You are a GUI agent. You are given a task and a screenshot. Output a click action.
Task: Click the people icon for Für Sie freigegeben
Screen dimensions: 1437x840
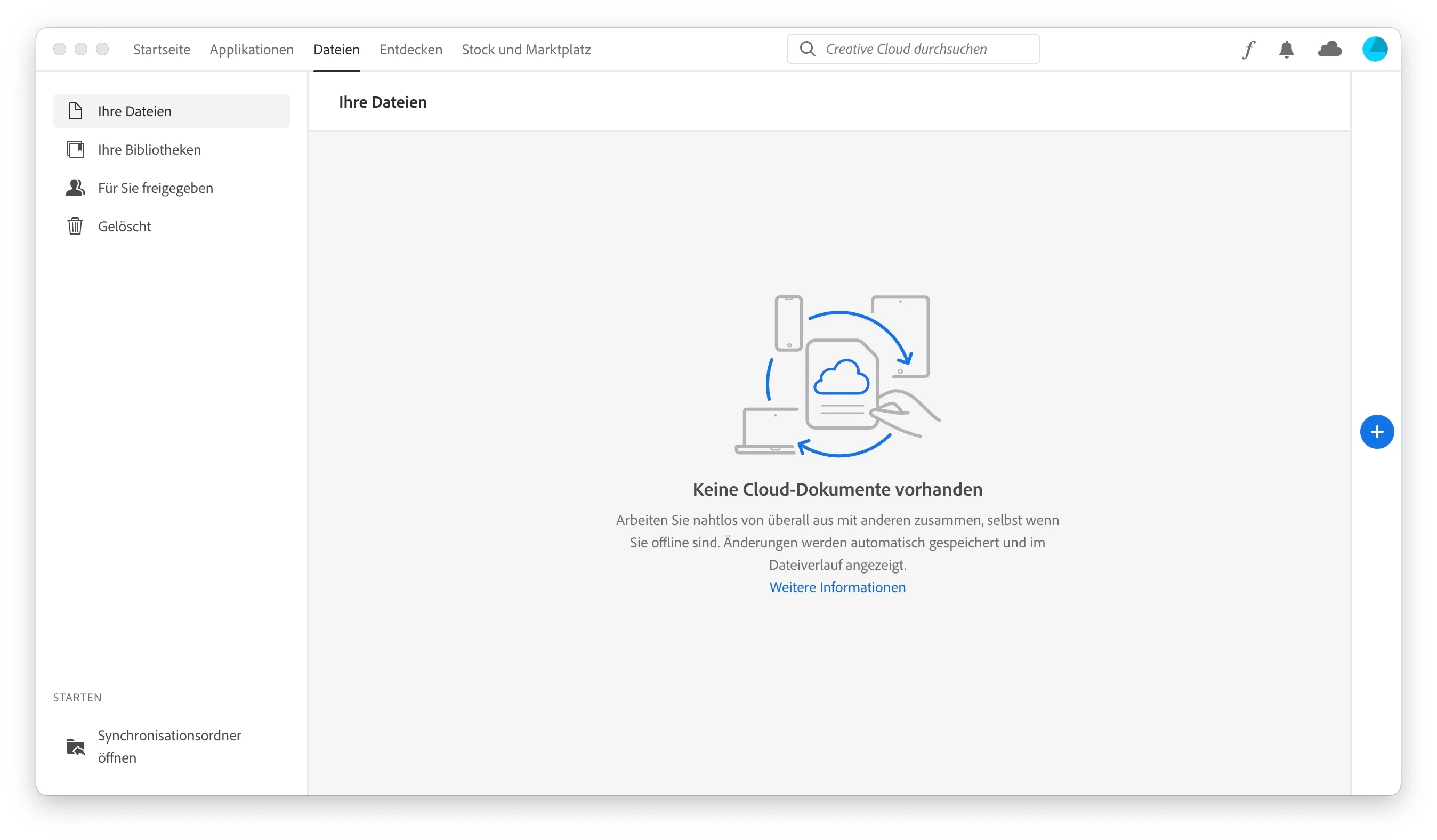(x=75, y=188)
